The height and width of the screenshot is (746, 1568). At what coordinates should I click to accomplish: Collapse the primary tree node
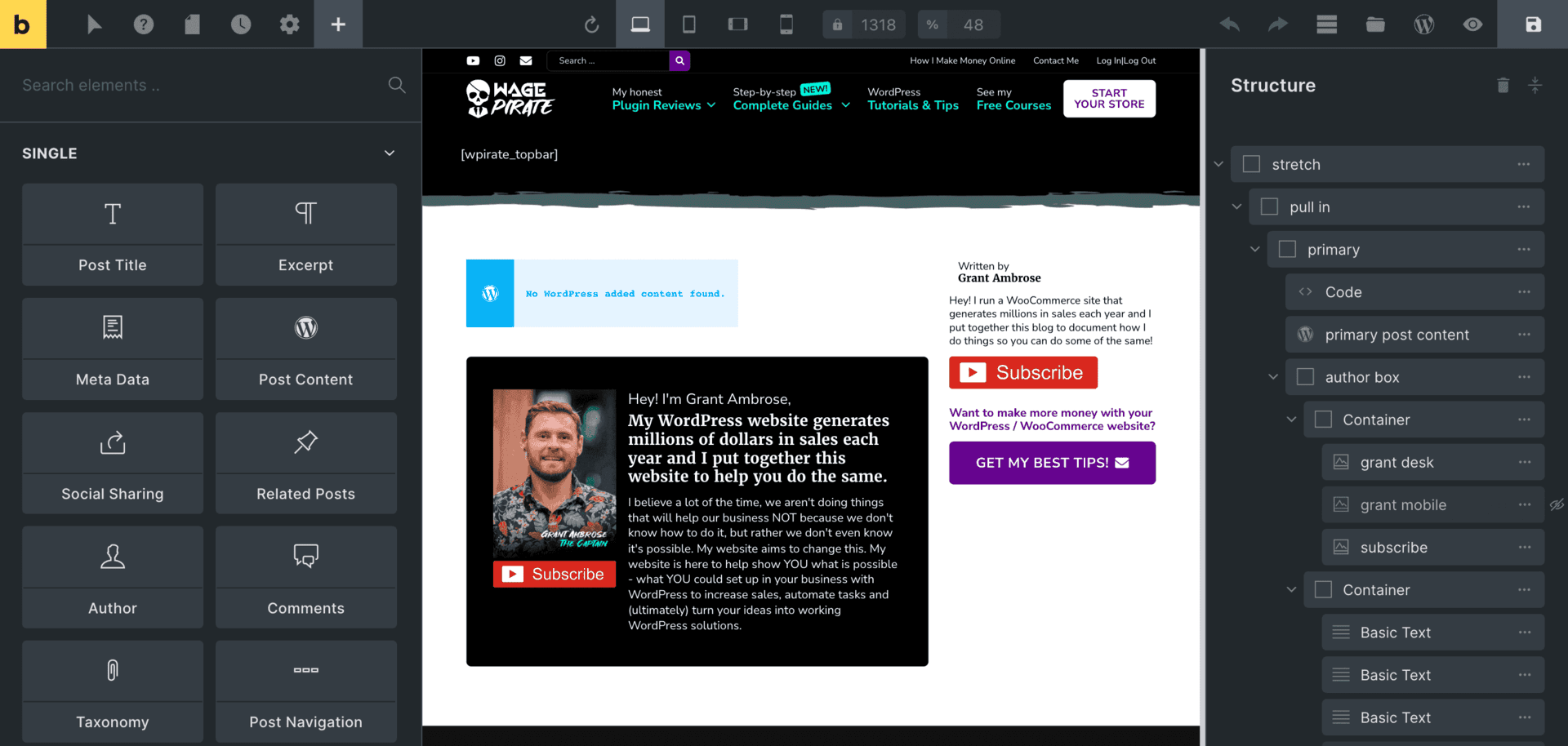point(1254,249)
